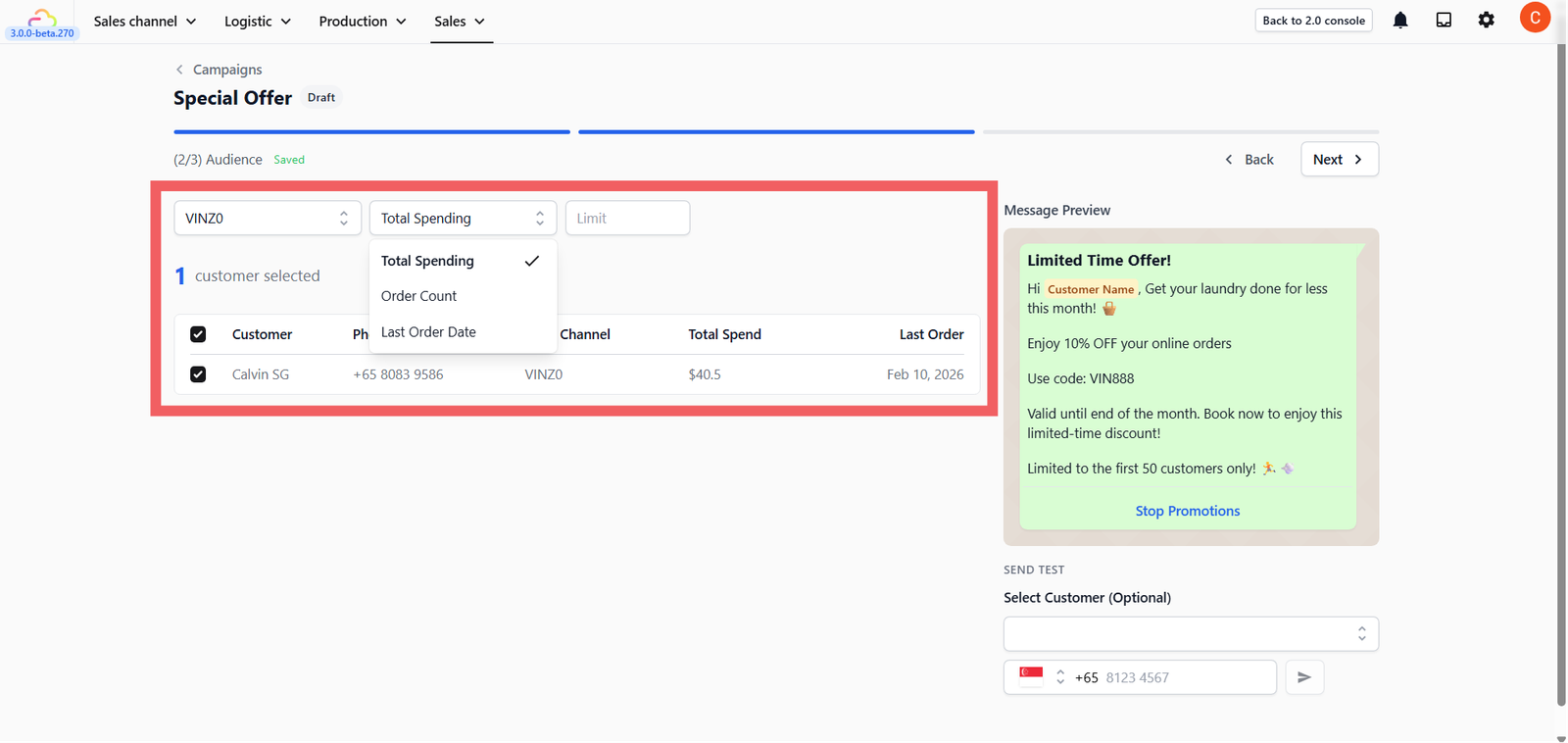
Task: Click the Back step button
Action: (1249, 160)
